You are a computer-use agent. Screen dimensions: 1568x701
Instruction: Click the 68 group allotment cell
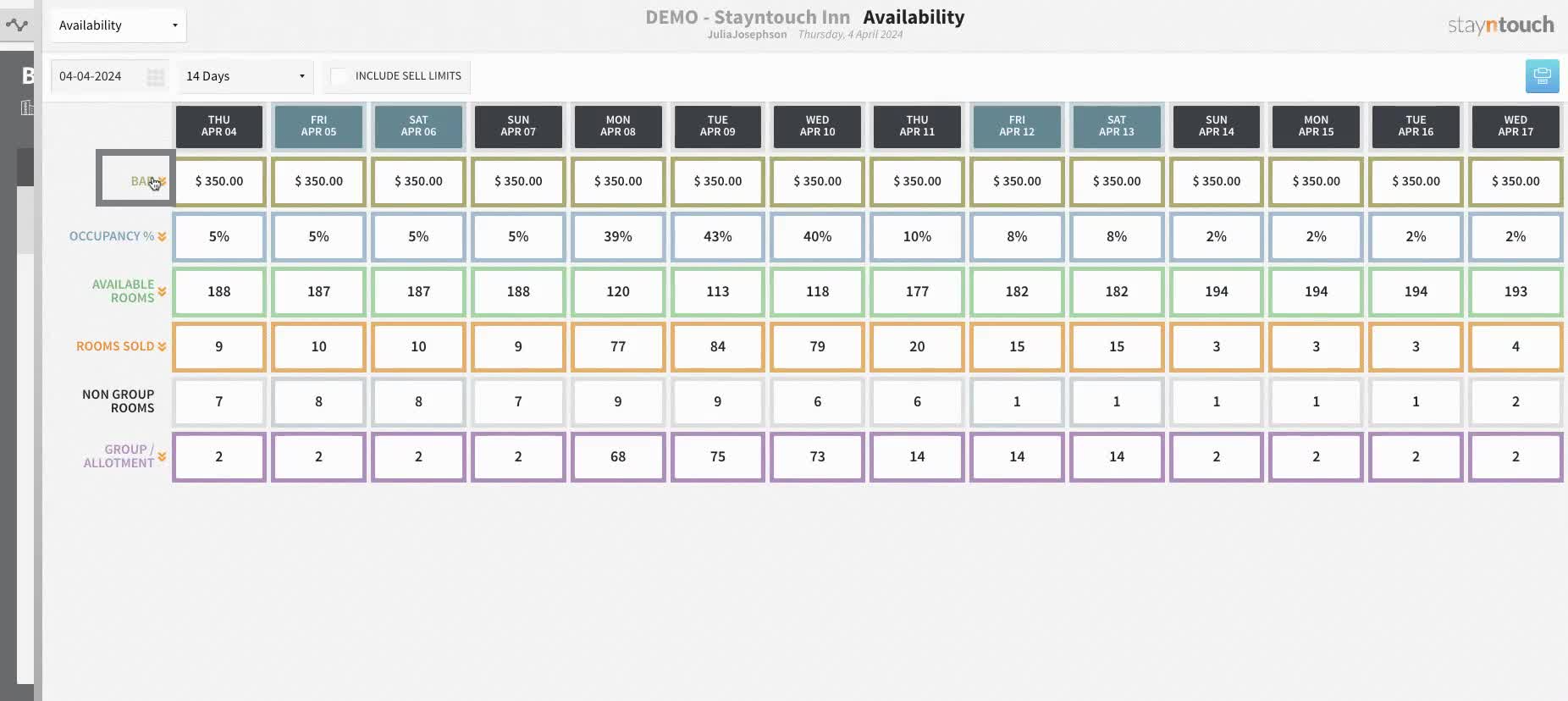point(618,456)
